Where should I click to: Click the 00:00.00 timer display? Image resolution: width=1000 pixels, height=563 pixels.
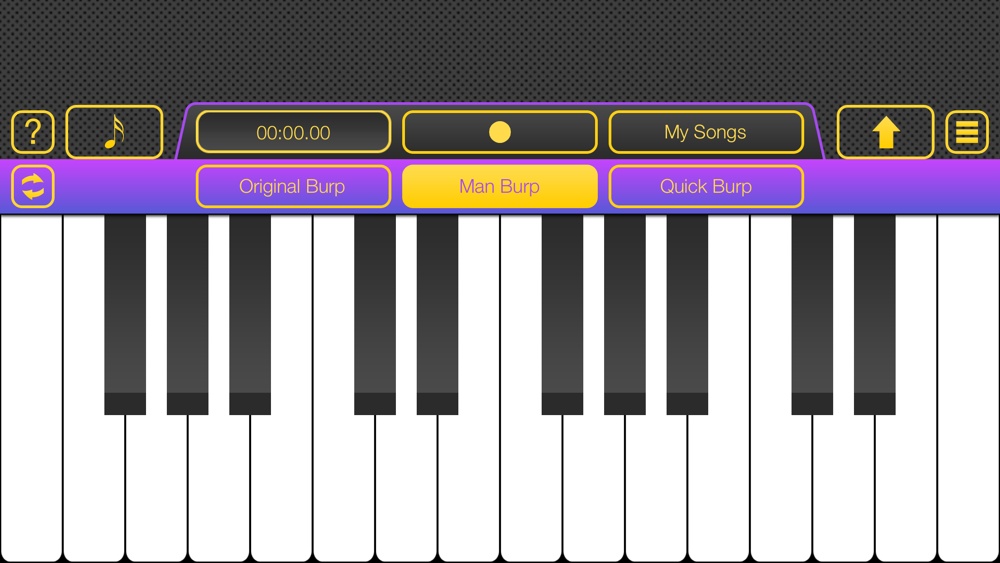pos(293,132)
